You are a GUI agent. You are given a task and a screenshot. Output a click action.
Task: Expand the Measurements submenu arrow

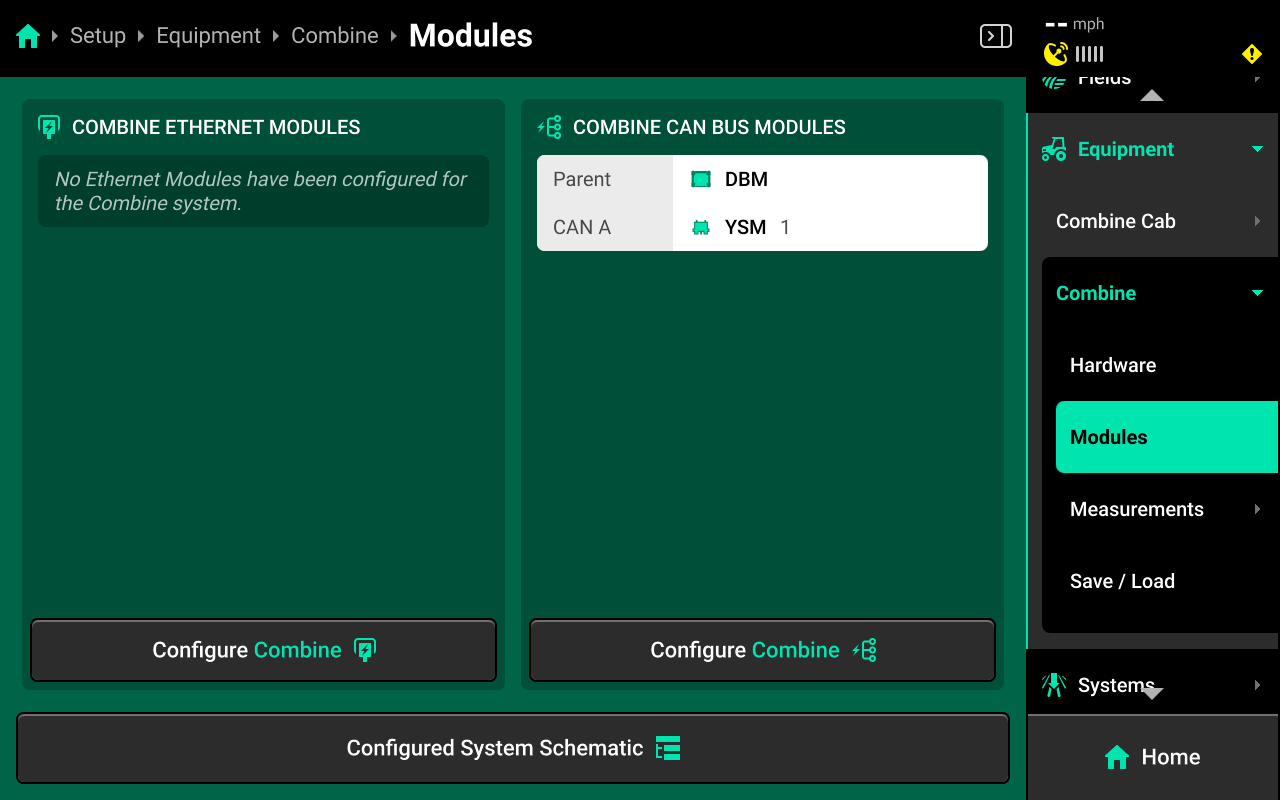click(x=1257, y=509)
